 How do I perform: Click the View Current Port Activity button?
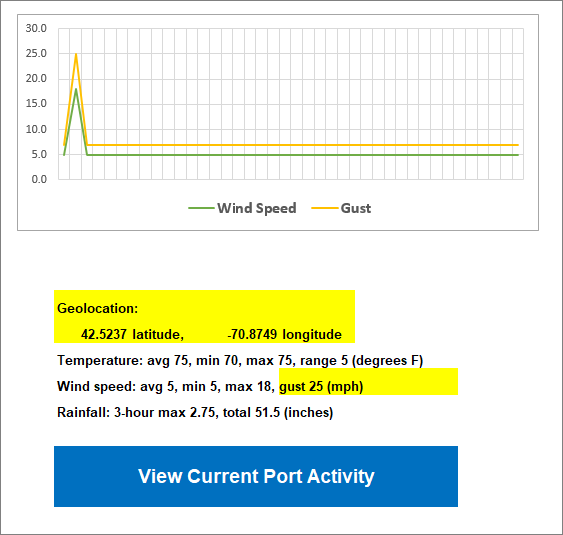coord(256,476)
